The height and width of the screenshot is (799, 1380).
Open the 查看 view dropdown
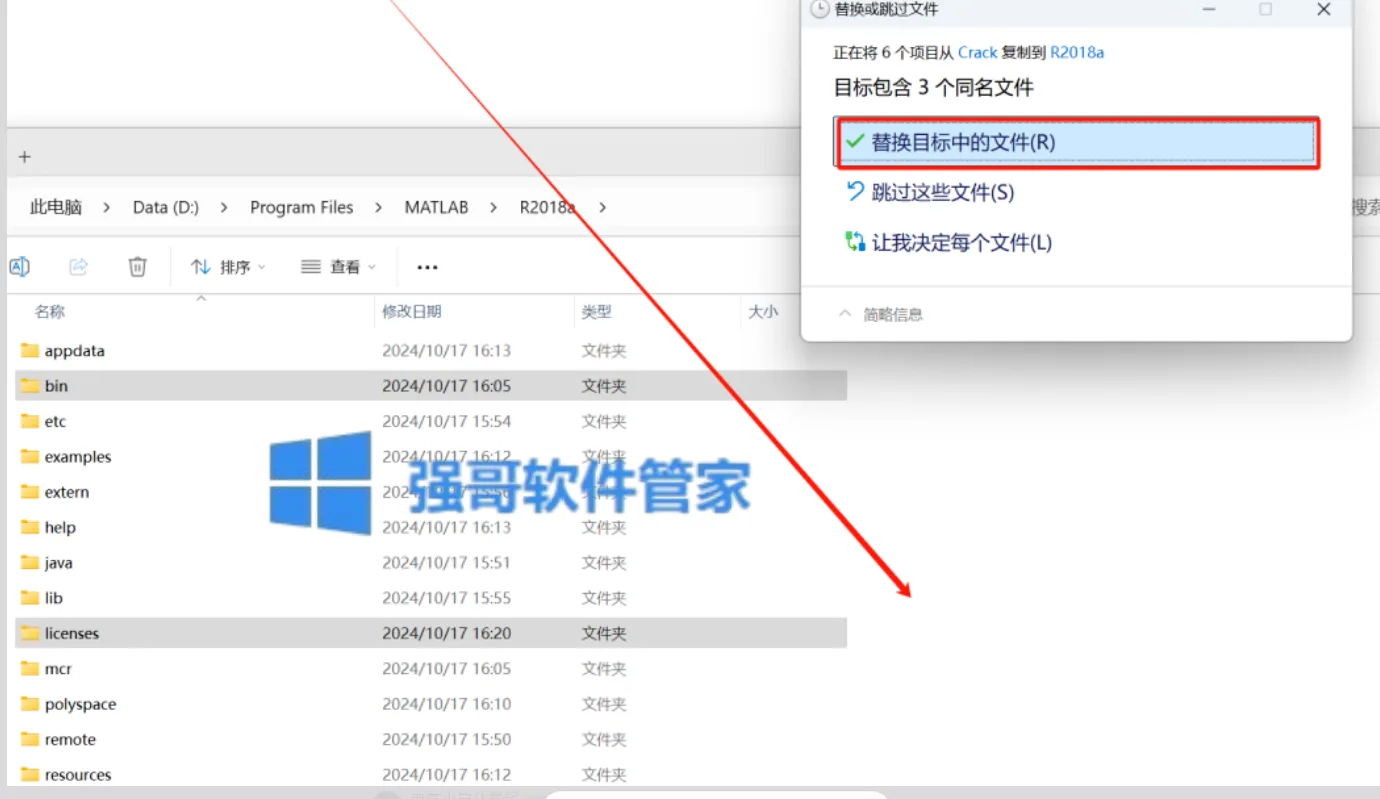(339, 267)
